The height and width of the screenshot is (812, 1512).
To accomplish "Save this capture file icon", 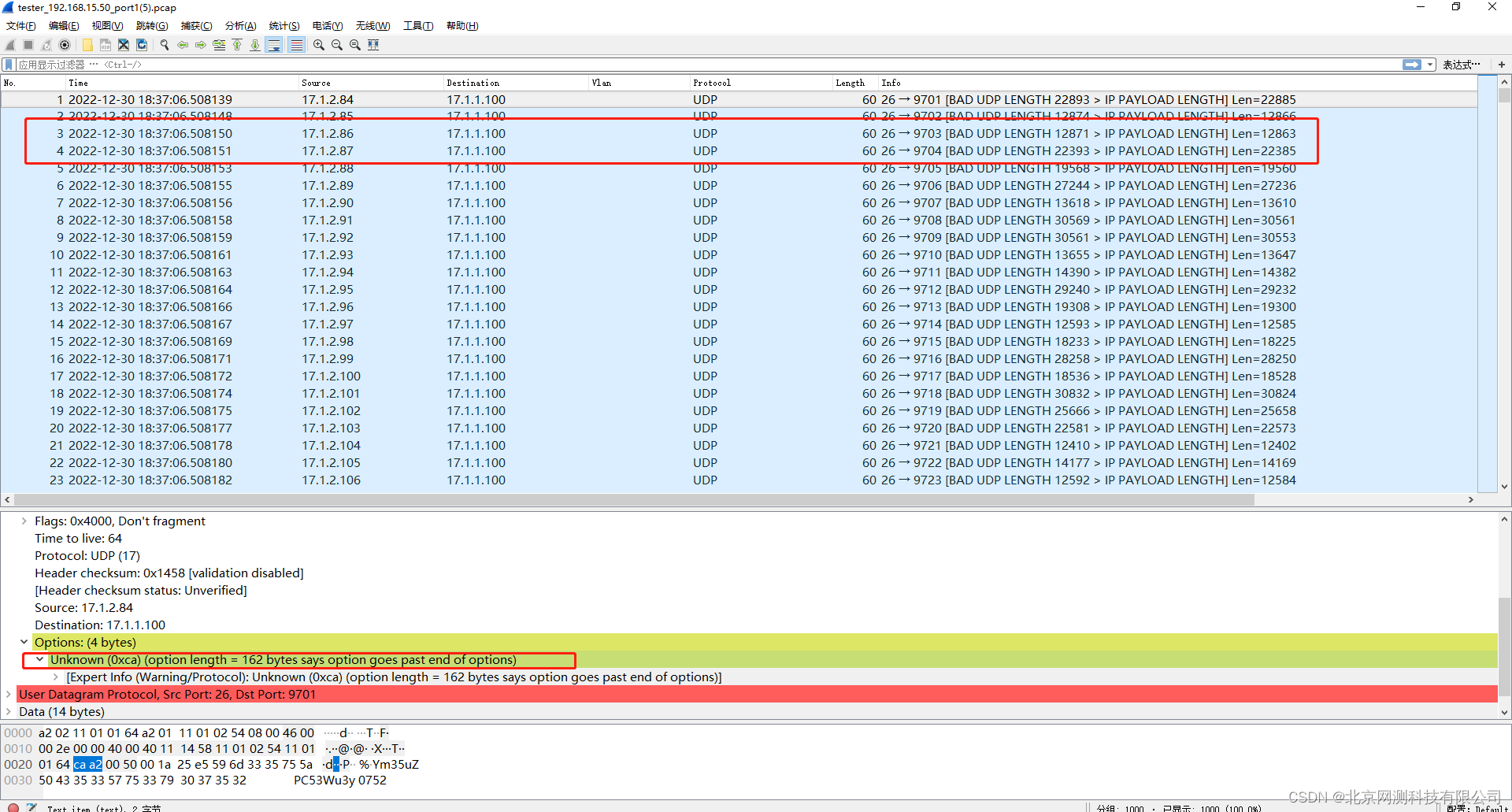I will [x=106, y=45].
